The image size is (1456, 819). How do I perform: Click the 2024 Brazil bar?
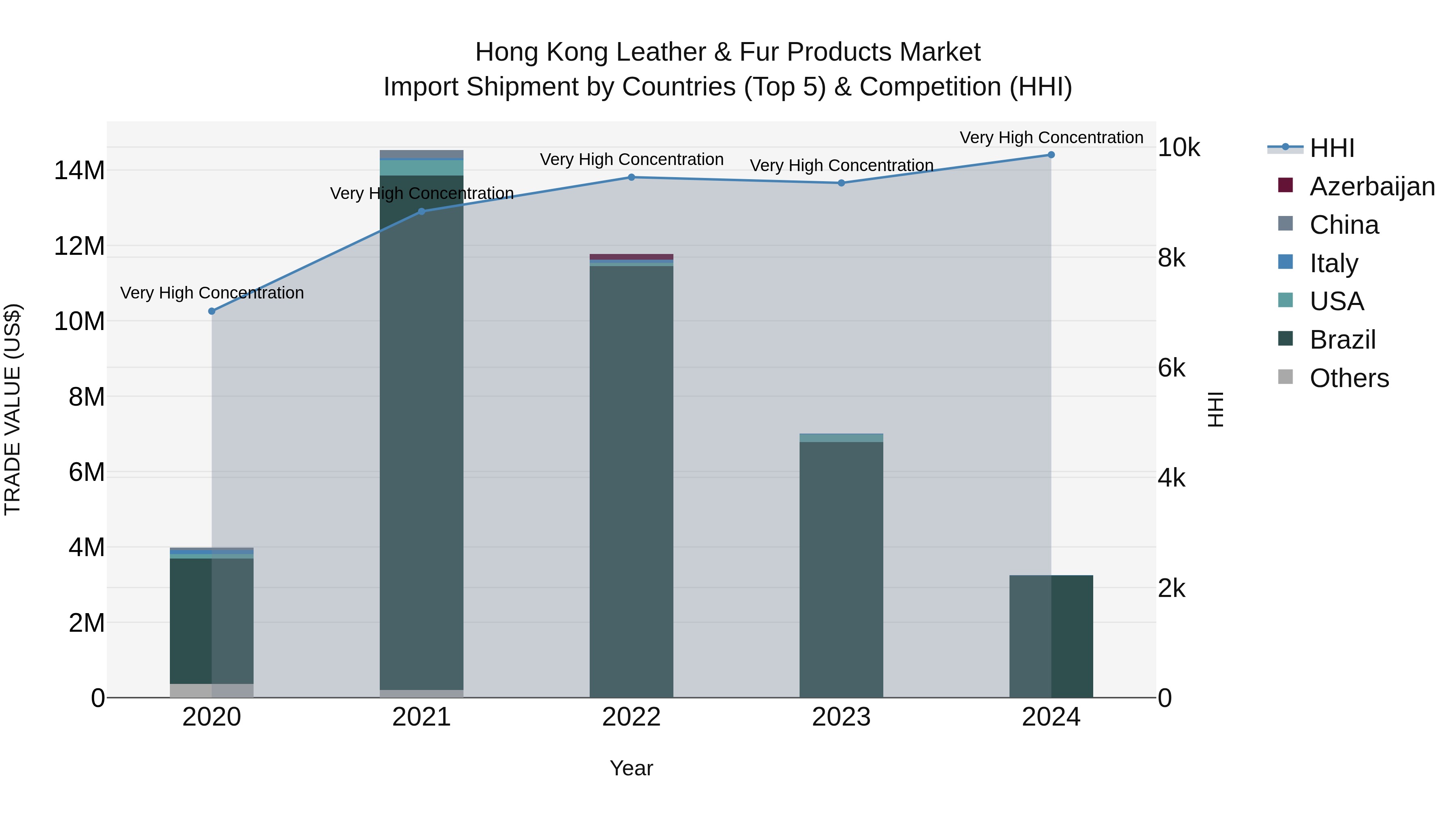pyautogui.click(x=1051, y=637)
